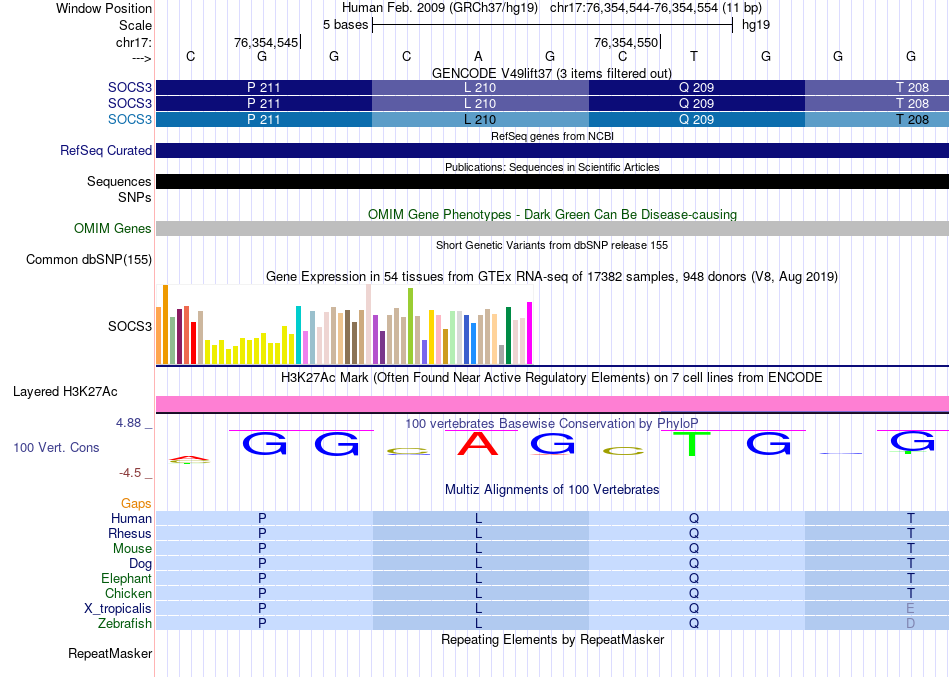Screen dimensions: 950x677
Task: Open 'Short Genetic Variants from dbSNP release 155' title
Action: click(x=552, y=245)
